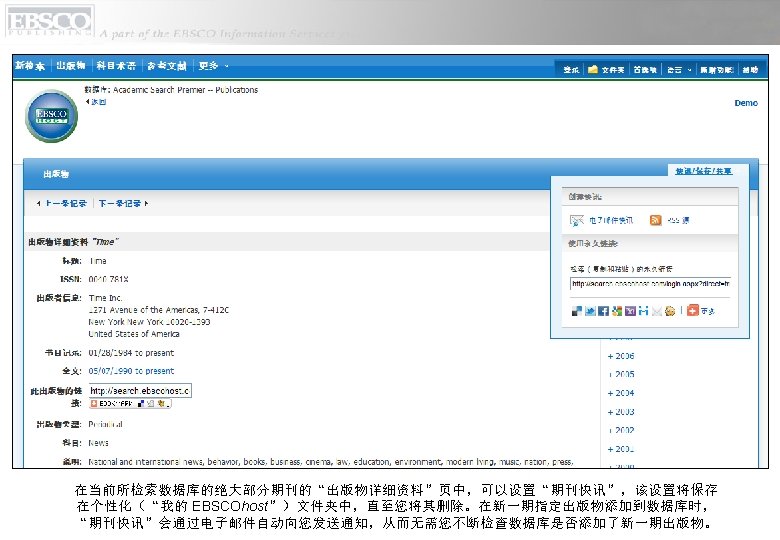780x540 pixels.
Task: Click the 登录 sign-in link
Action: click(571, 70)
